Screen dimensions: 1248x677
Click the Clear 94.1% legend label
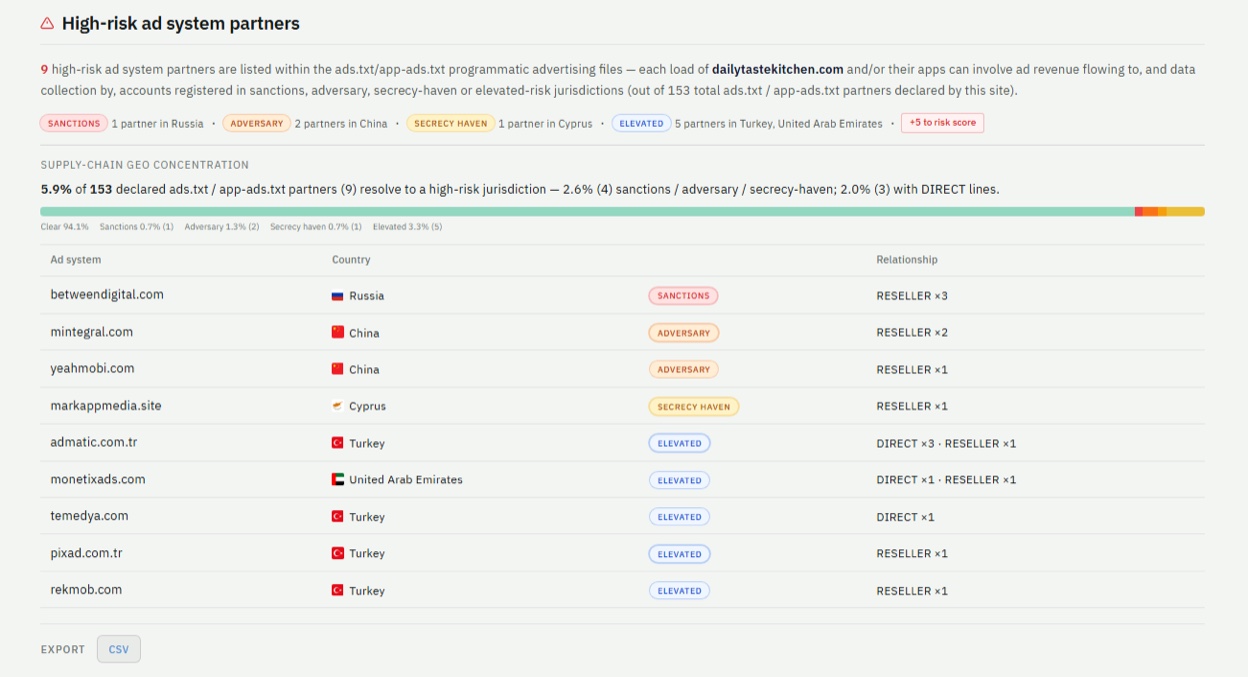point(64,227)
